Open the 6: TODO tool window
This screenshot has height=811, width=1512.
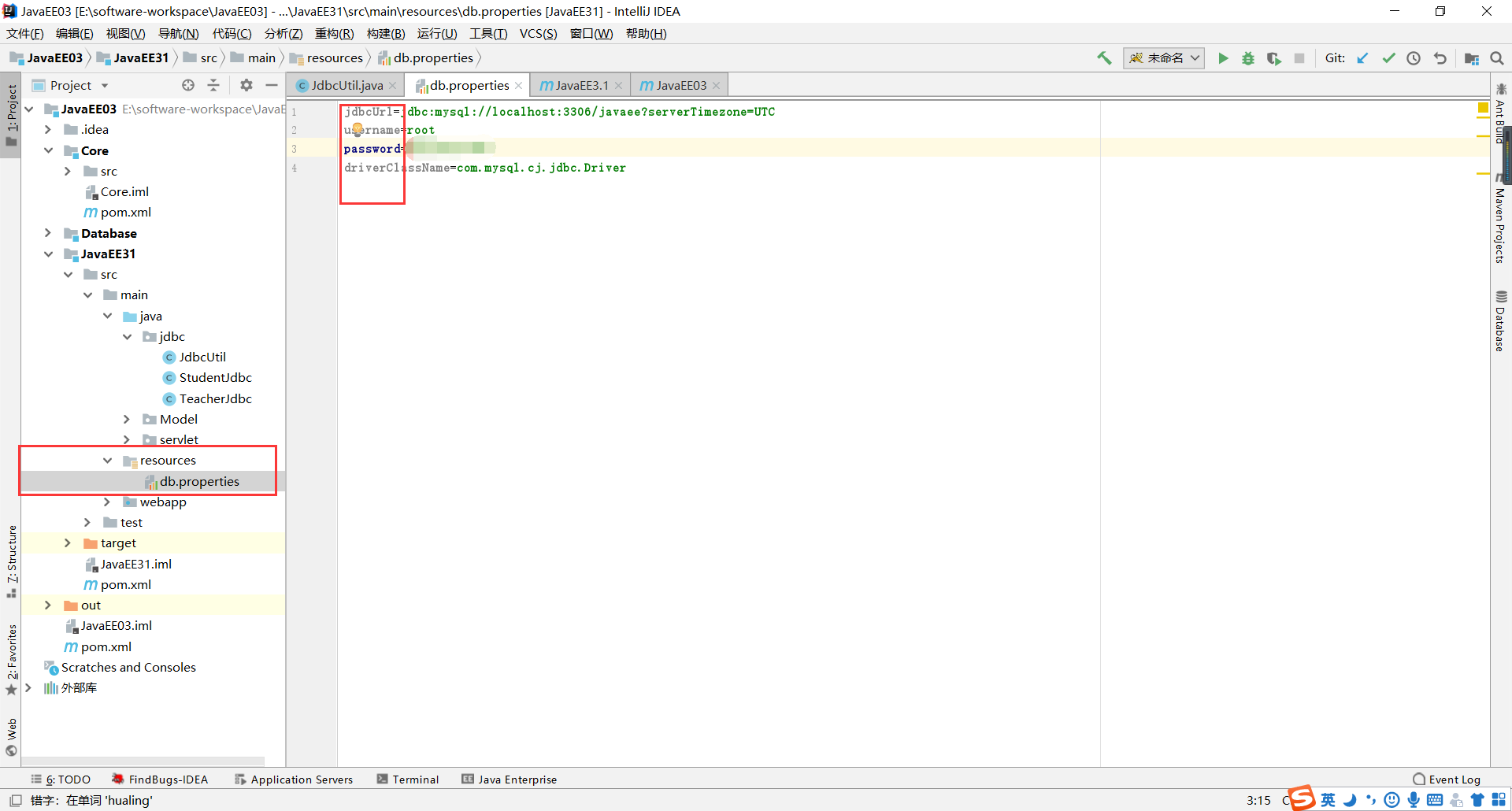[61, 780]
